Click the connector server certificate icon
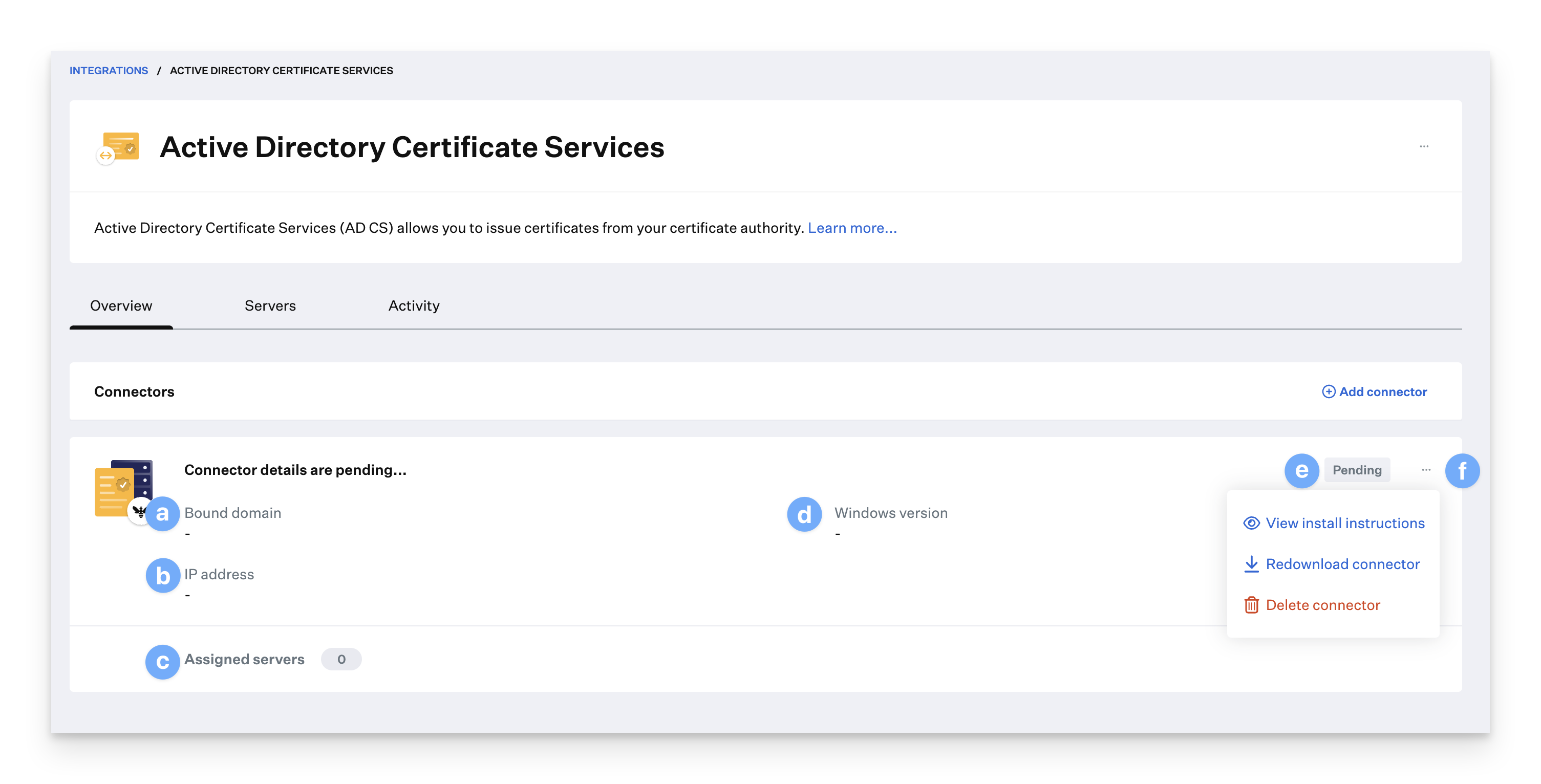Image resolution: width=1541 pixels, height=784 pixels. point(124,488)
